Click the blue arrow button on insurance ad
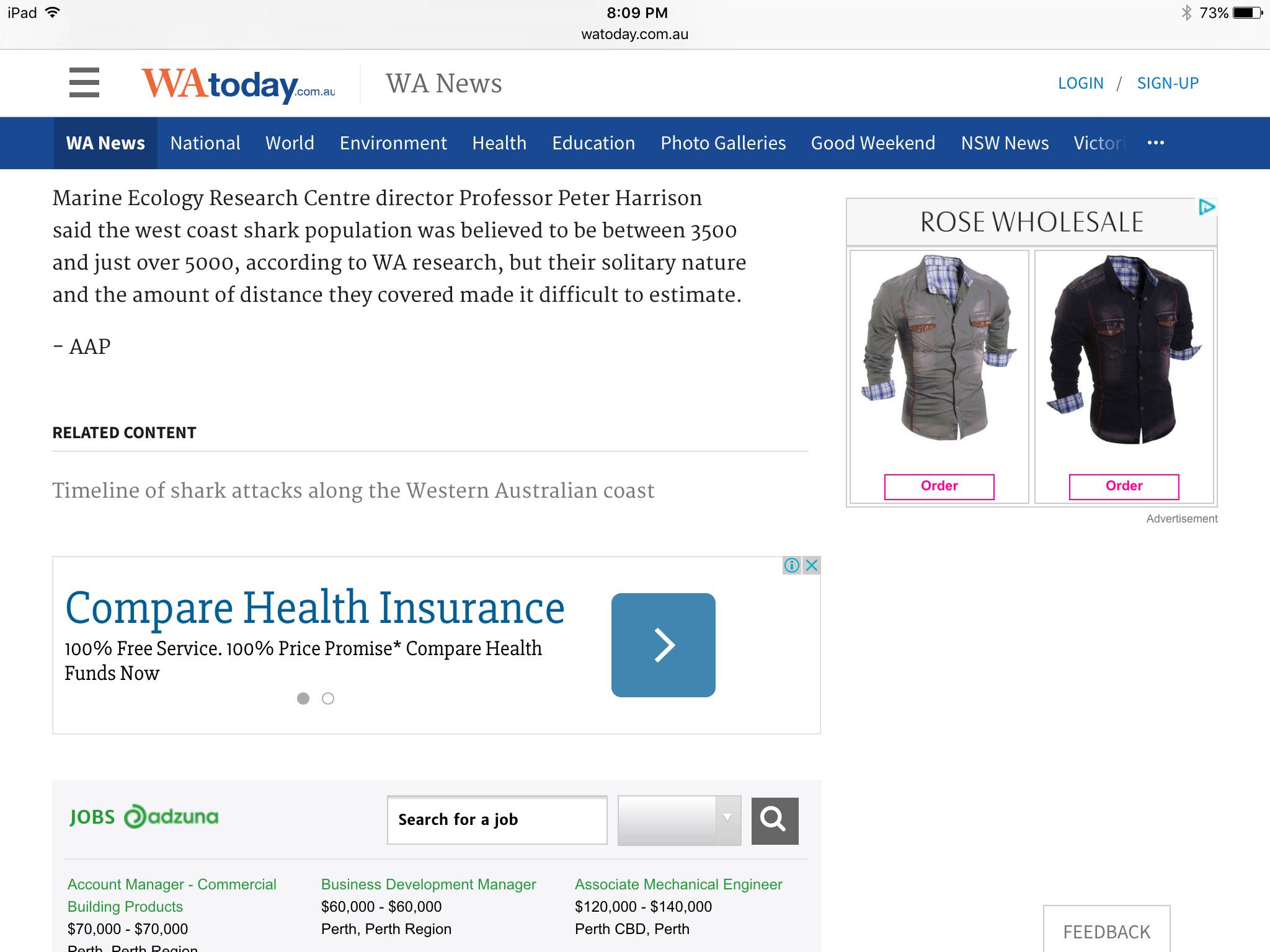The width and height of the screenshot is (1270, 952). 663,645
